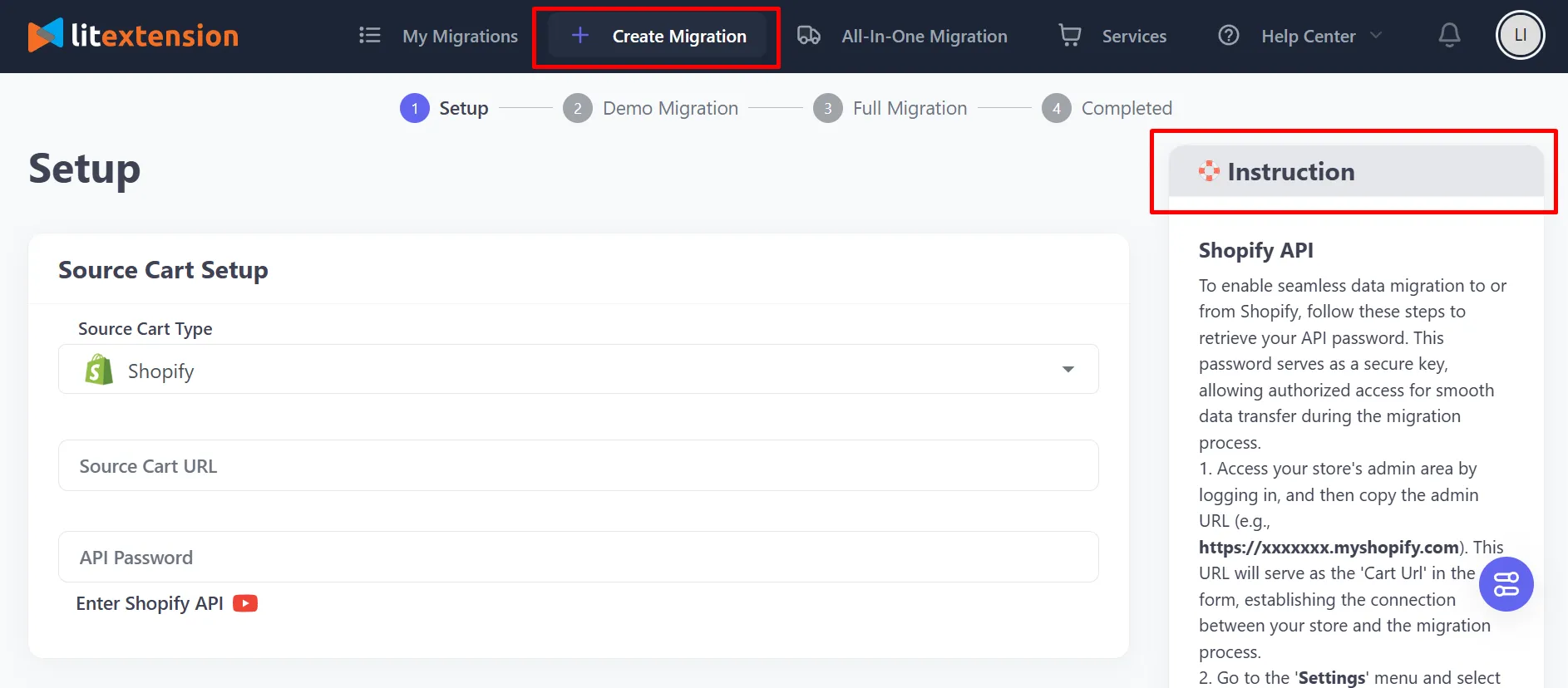The height and width of the screenshot is (688, 1568).
Task: Click the My Migrations list icon
Action: (x=369, y=35)
